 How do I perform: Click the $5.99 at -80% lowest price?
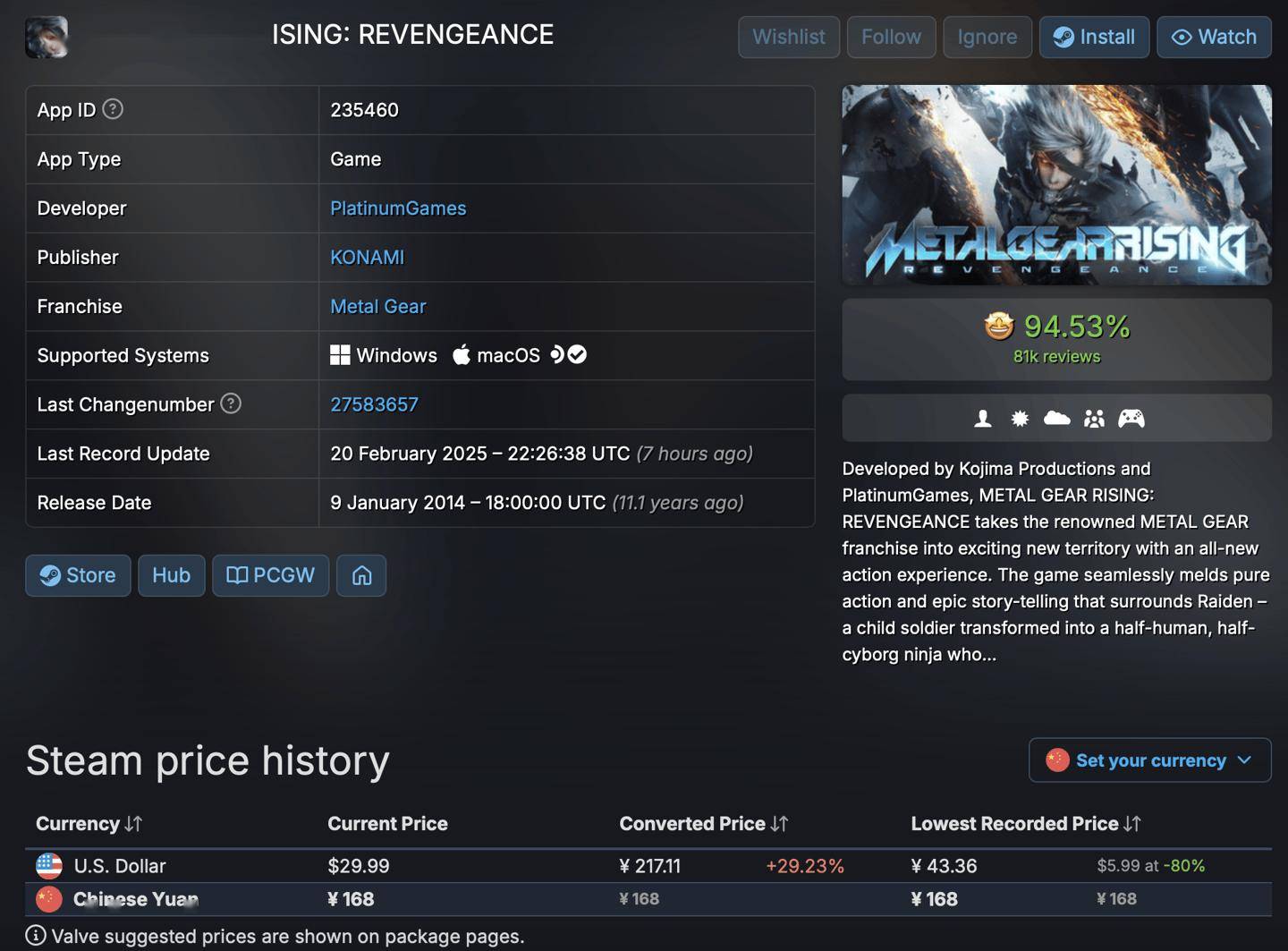pos(1151,866)
